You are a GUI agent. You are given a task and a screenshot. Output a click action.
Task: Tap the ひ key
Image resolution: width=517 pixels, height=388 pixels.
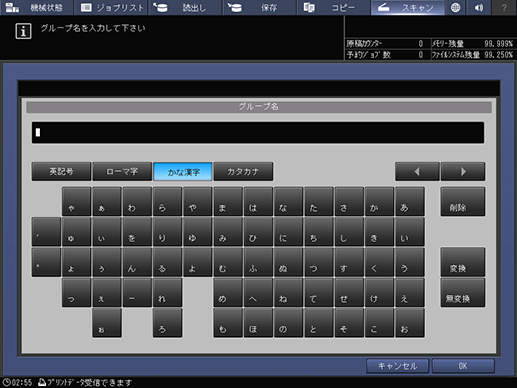(258, 232)
